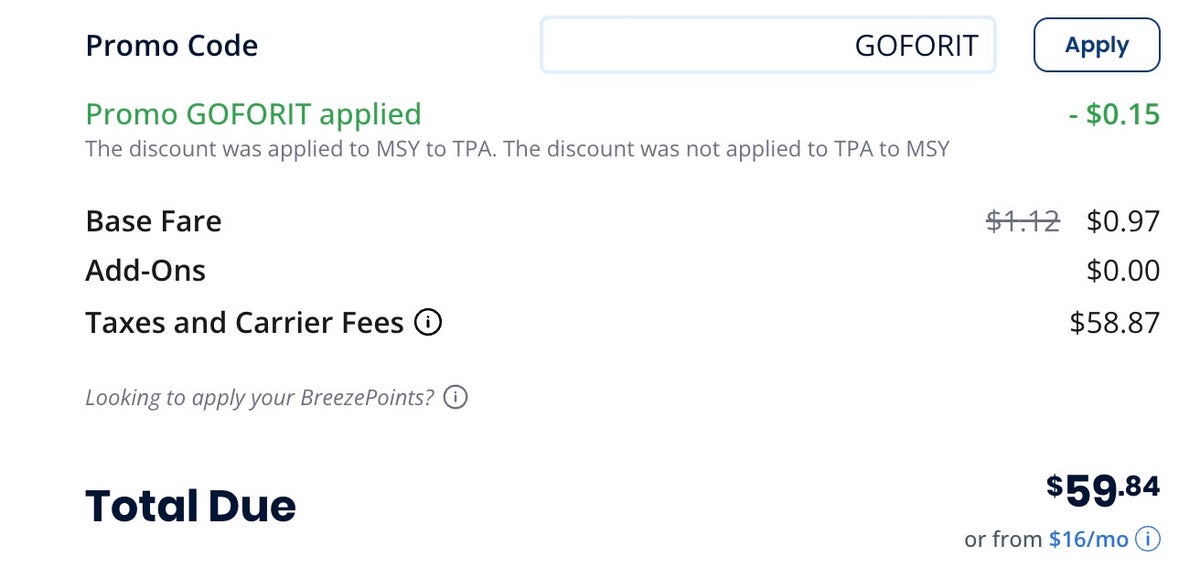Viewport: 1200px width, 578px height.
Task: Click the Promo Code input field
Action: (767, 45)
